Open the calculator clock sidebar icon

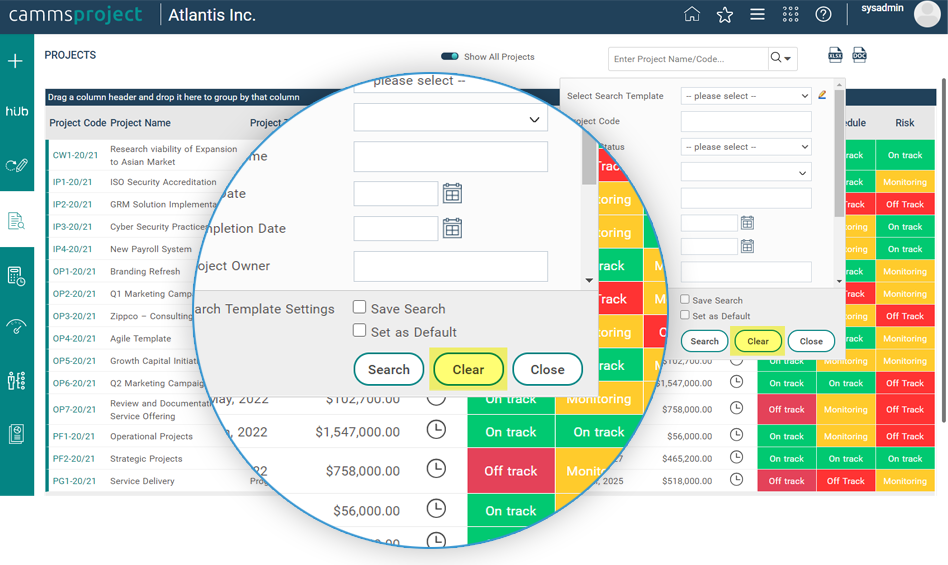(x=16, y=276)
